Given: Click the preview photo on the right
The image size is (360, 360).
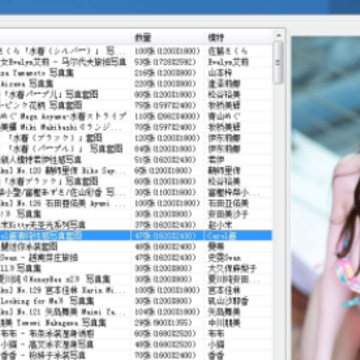Looking at the screenshot, I should [x=326, y=198].
